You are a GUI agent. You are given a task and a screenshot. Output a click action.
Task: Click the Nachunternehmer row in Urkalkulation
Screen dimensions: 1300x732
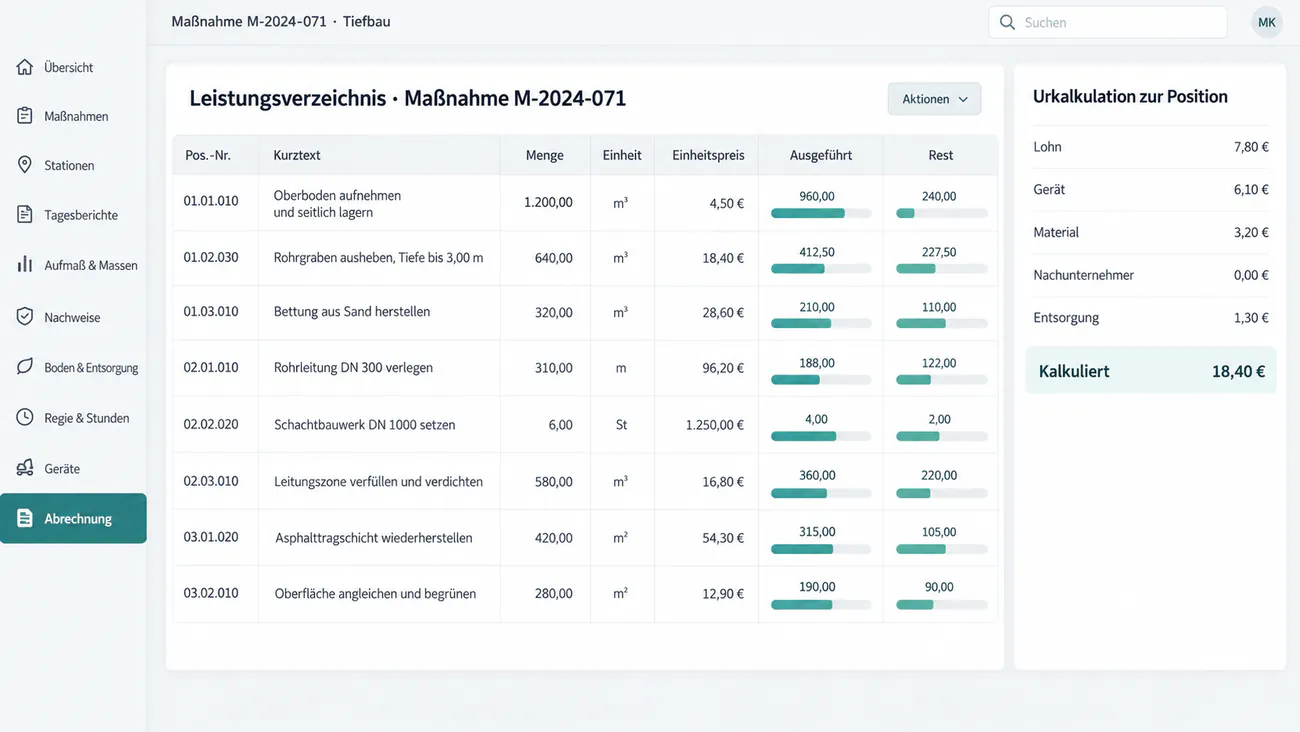point(1151,275)
